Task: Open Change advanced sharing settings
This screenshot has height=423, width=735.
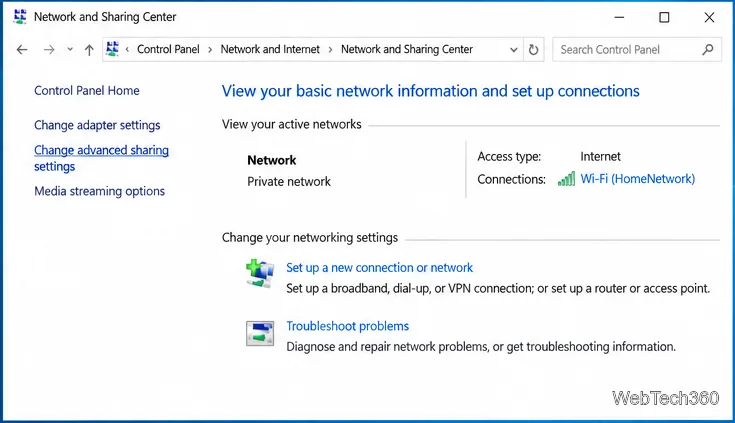Action: (101, 158)
